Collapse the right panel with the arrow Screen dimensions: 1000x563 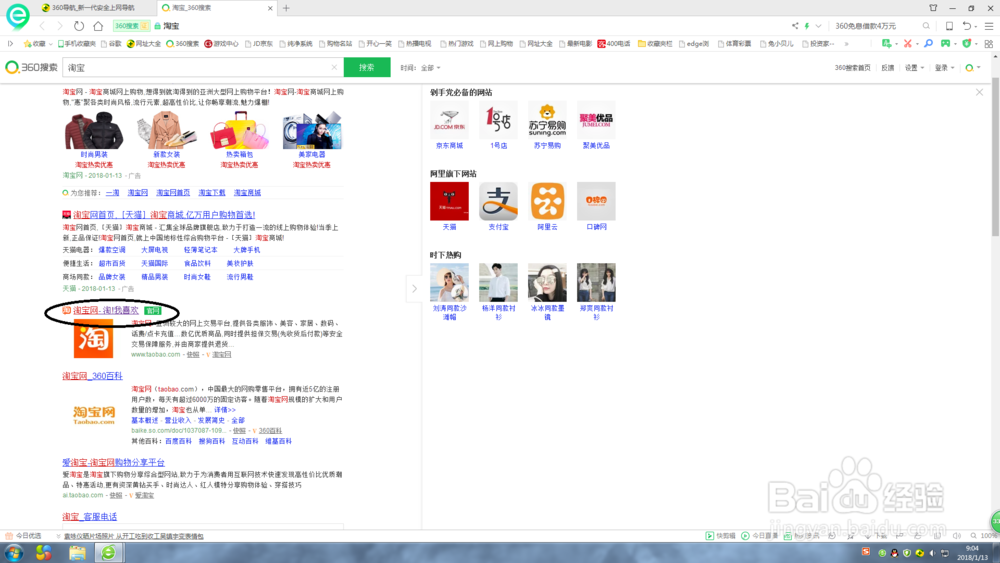pos(414,289)
